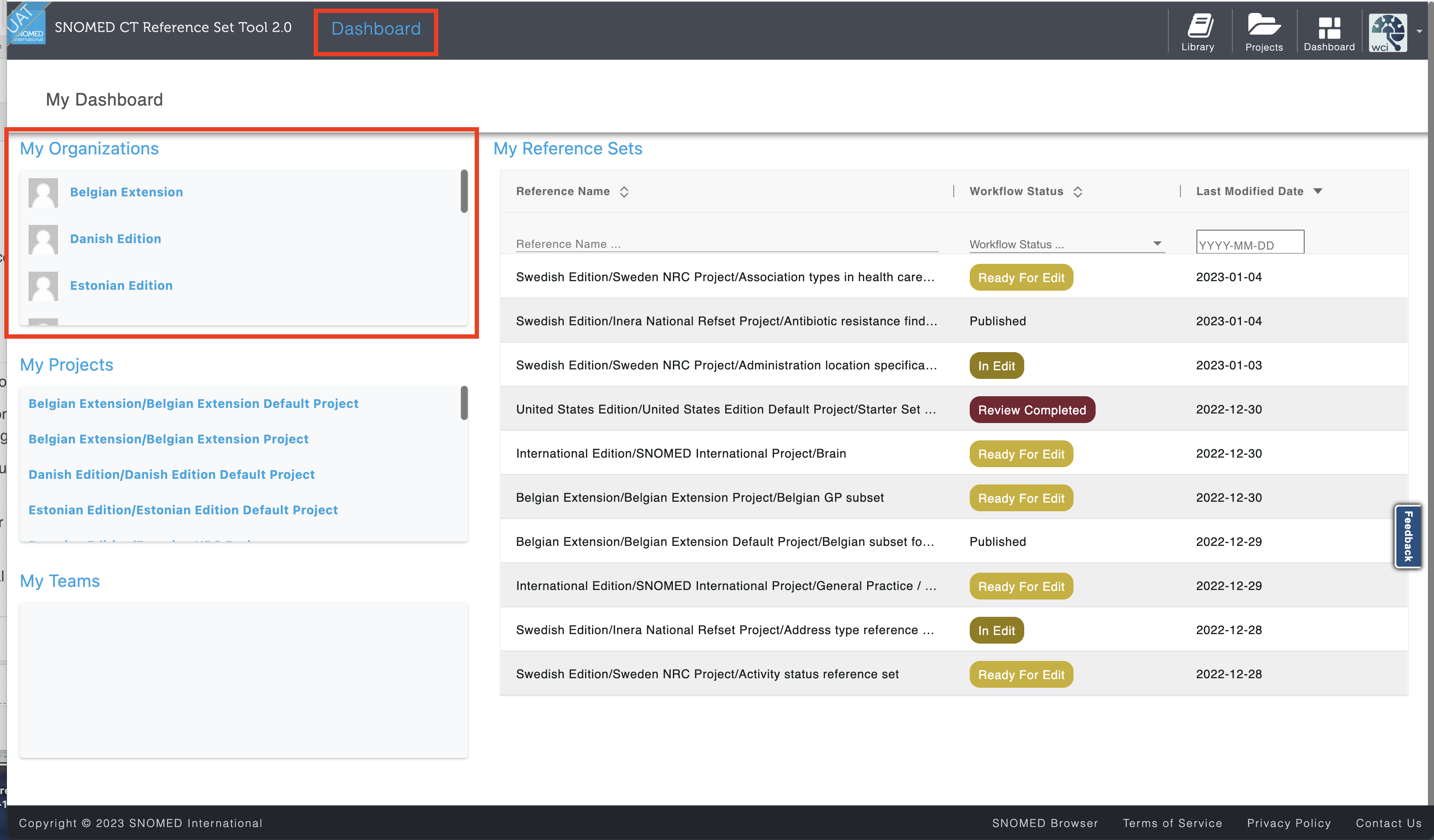1434x840 pixels.
Task: Open Belgian subset Default Project row
Action: click(725, 542)
